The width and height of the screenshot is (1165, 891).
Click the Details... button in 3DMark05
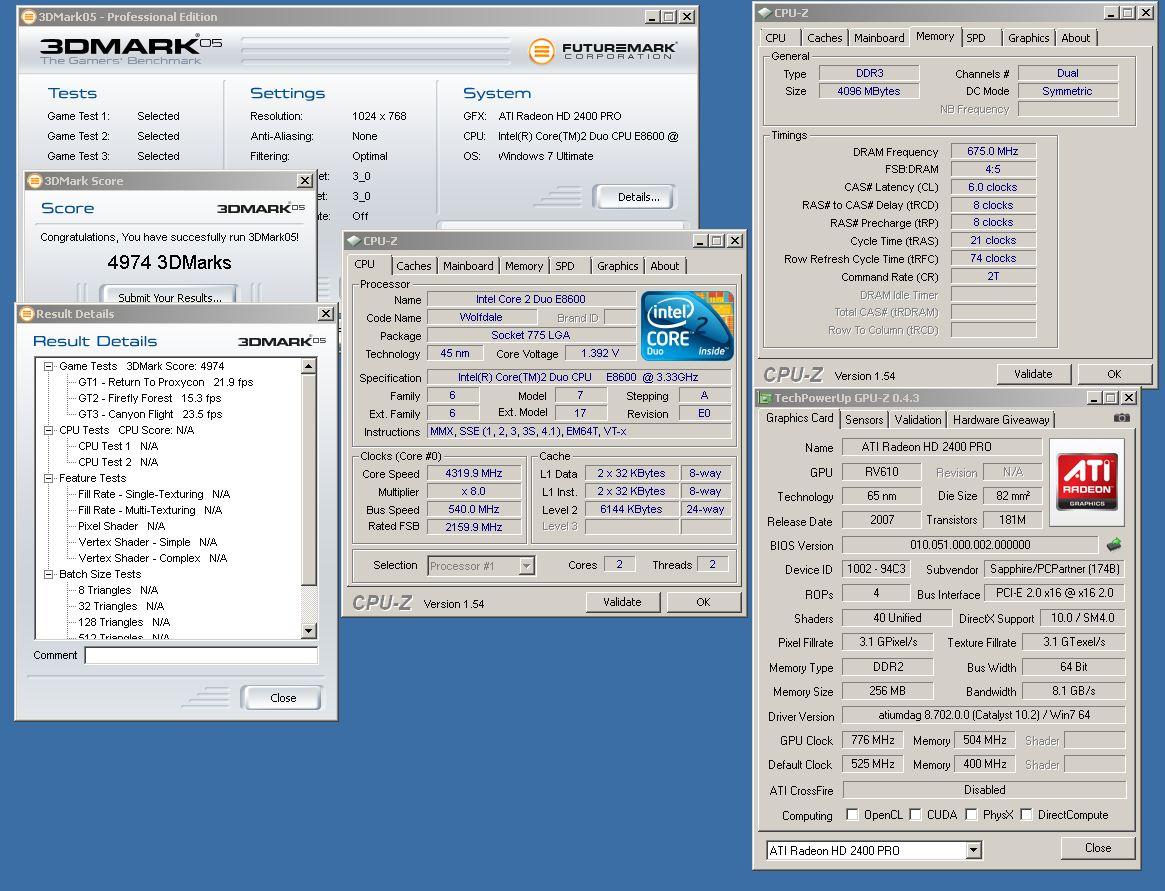click(637, 197)
